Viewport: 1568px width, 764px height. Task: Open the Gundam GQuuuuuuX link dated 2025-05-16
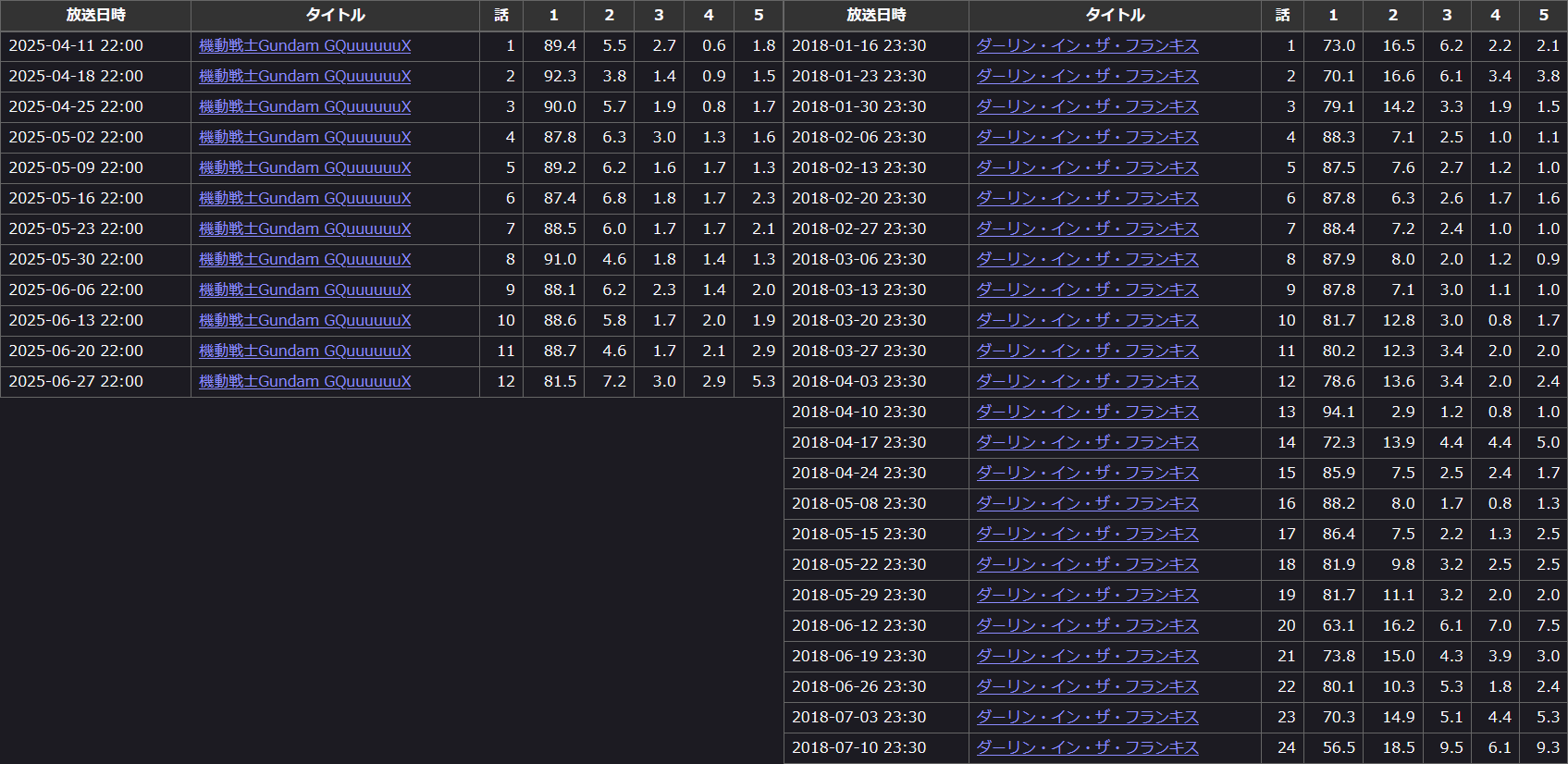[304, 198]
